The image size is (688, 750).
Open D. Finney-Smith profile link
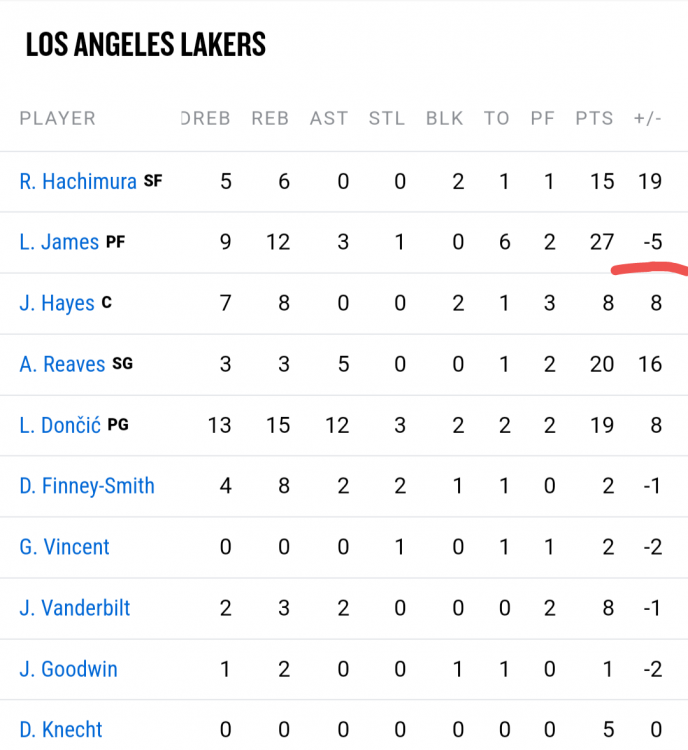(87, 486)
